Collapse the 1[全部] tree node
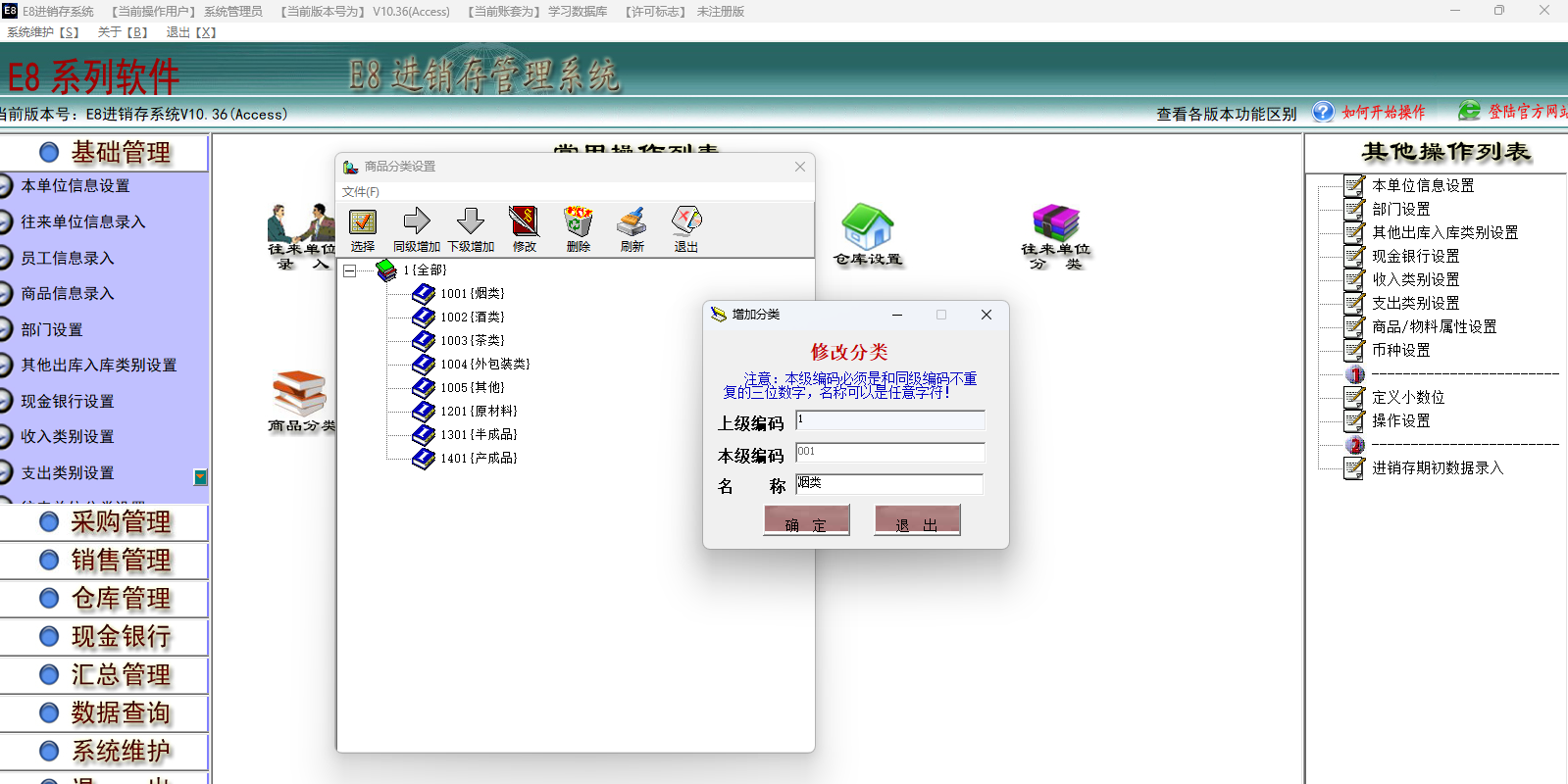1568x784 pixels. click(349, 270)
